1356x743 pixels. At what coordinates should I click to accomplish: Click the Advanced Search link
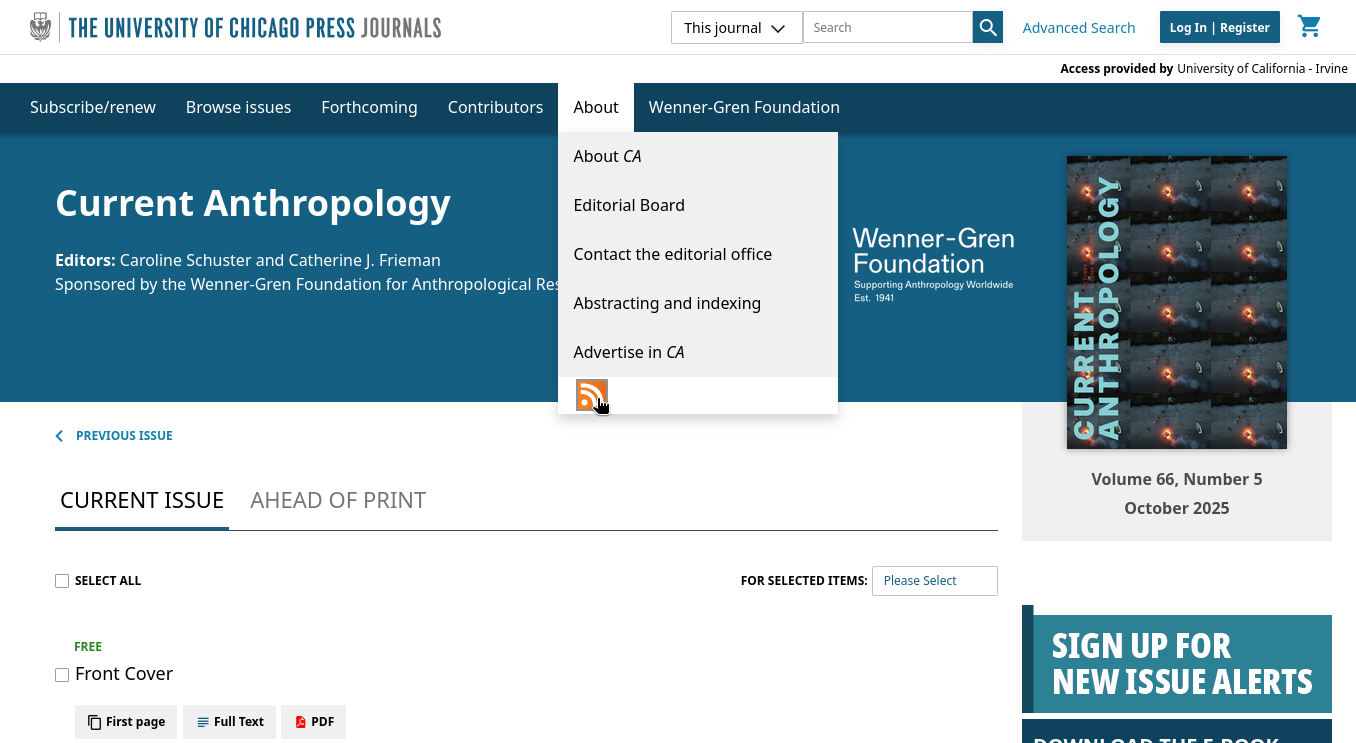point(1078,28)
